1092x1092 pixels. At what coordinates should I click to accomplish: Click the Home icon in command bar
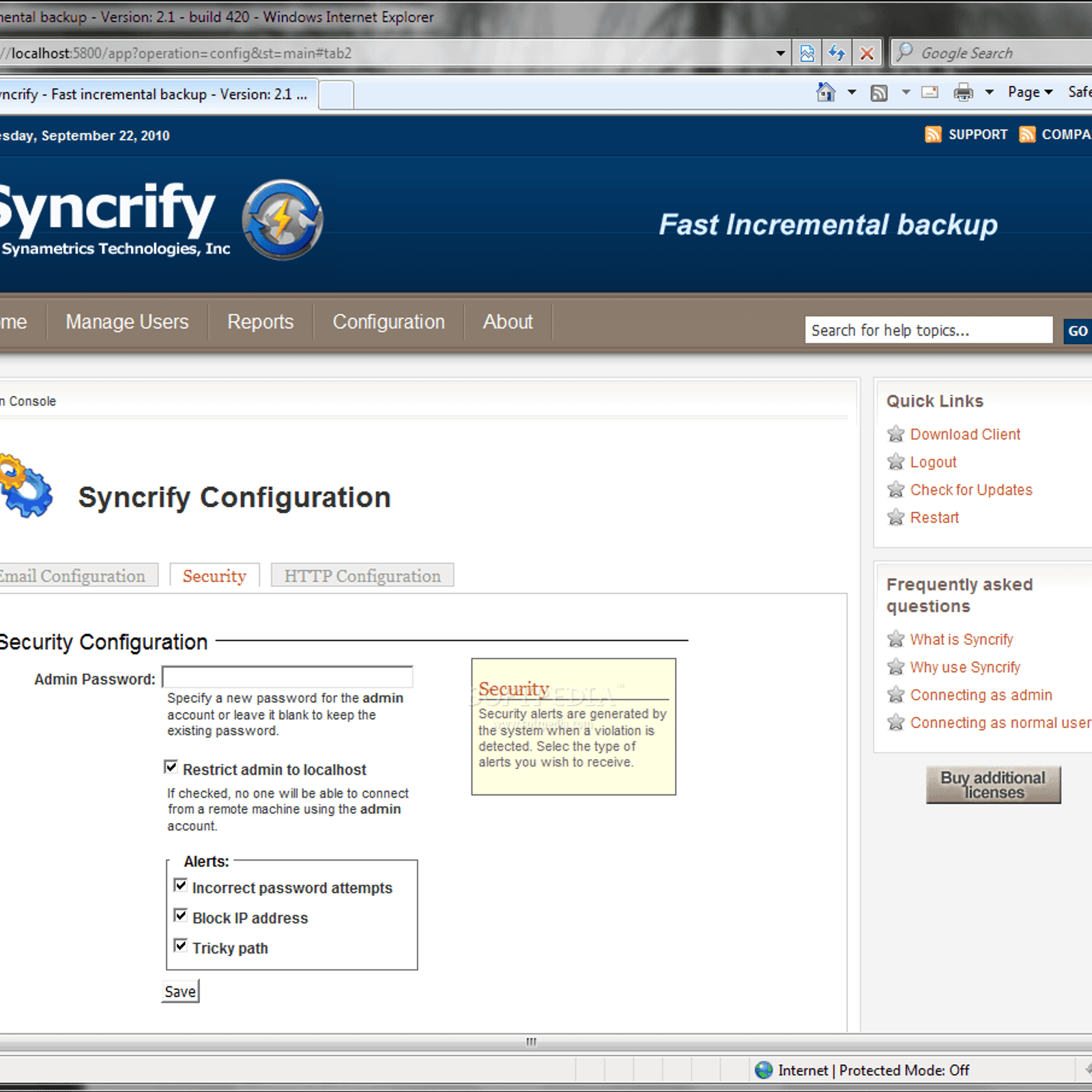click(826, 92)
